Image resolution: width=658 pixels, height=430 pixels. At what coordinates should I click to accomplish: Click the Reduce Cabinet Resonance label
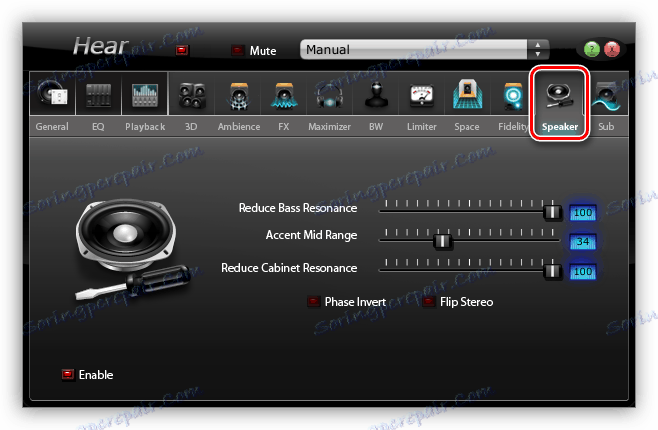[289, 268]
